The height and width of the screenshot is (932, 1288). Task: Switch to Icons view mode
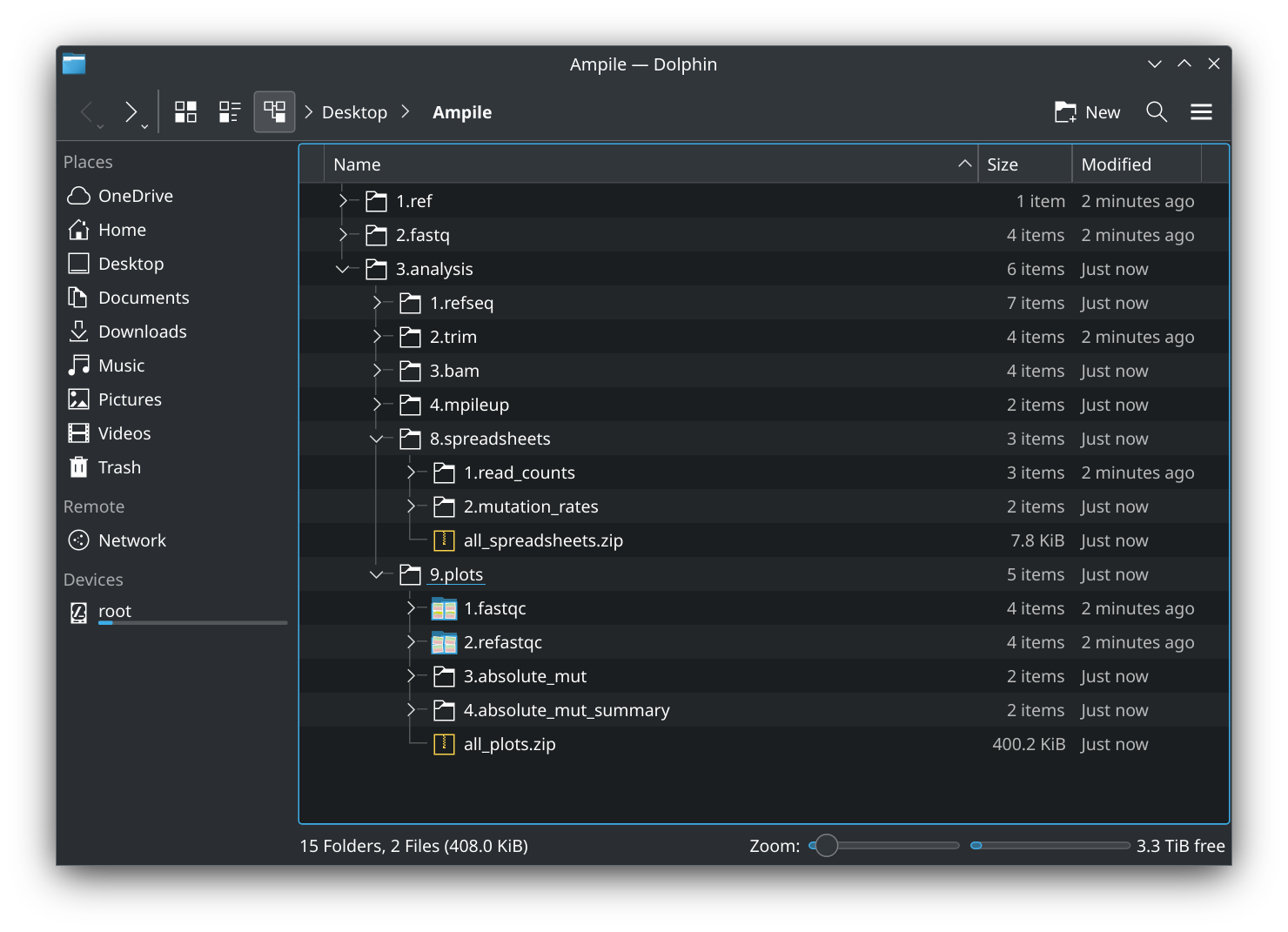pyautogui.click(x=185, y=111)
